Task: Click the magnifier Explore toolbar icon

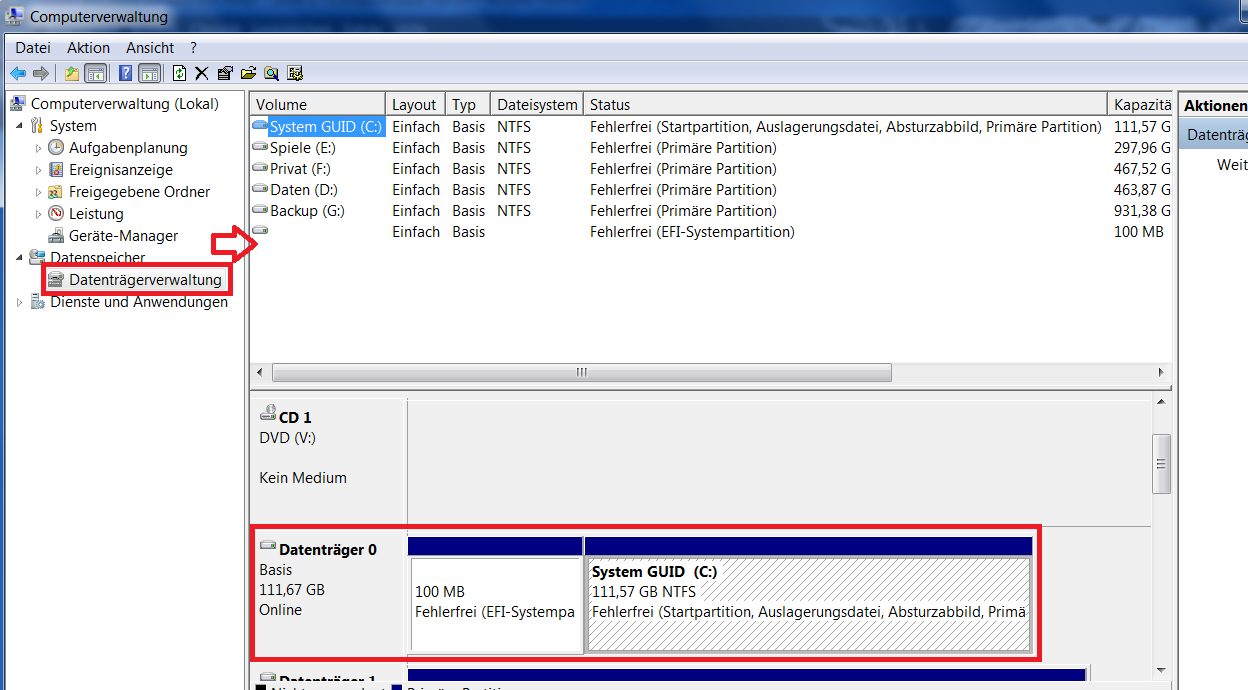Action: tap(271, 73)
